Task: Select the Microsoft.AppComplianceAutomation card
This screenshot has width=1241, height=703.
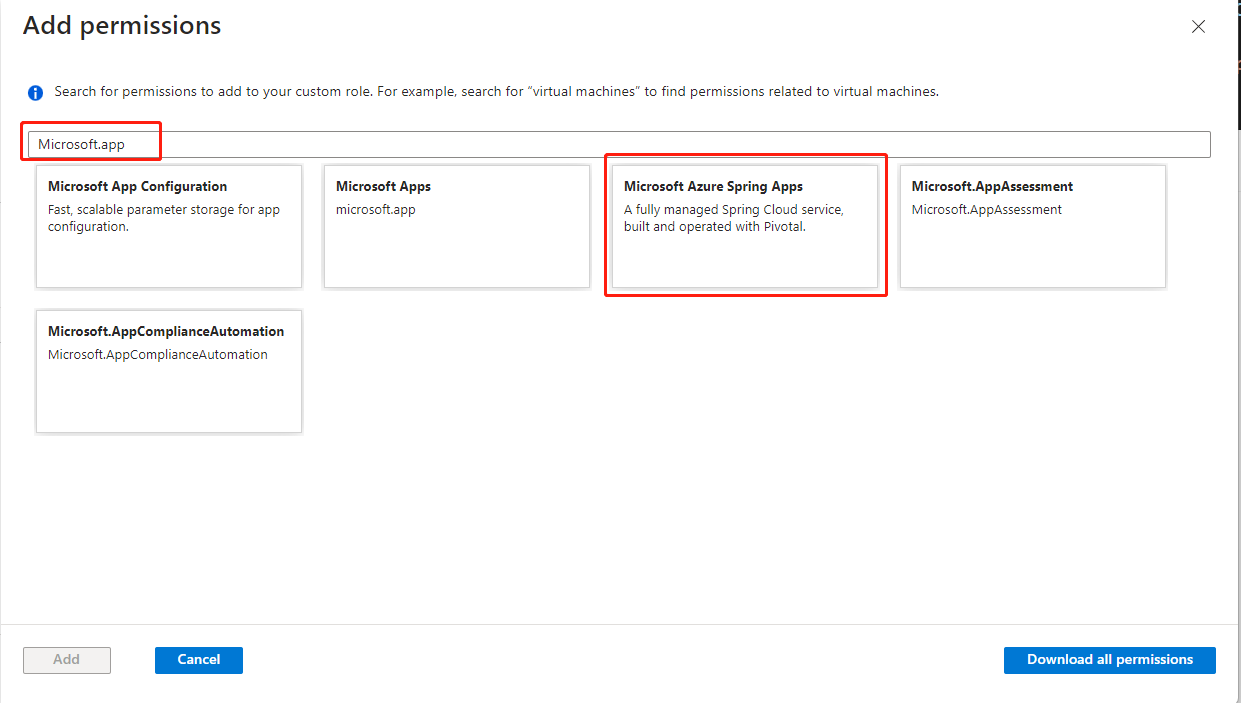Action: point(169,372)
